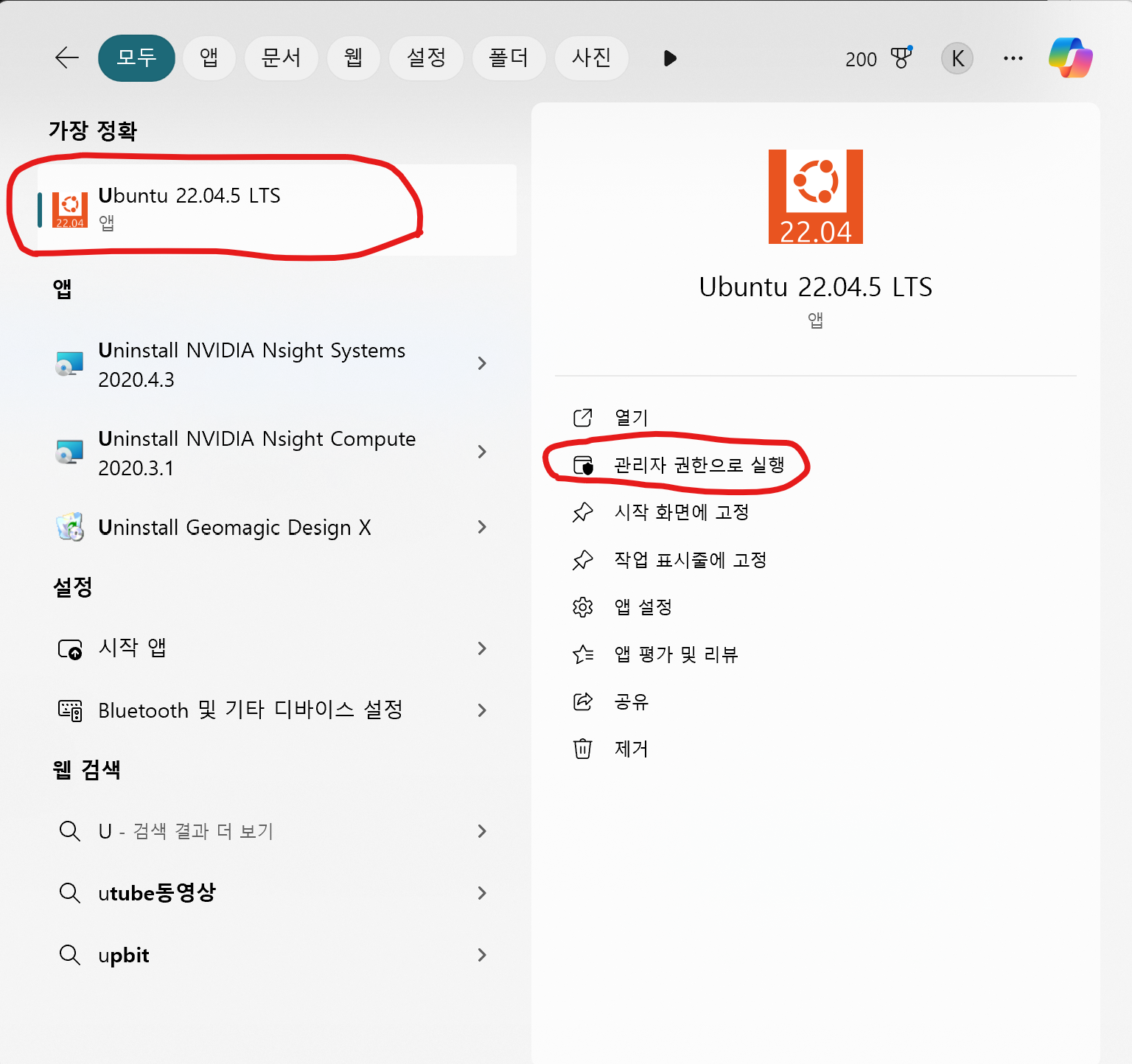
Task: Click magnifier icon beside U search result
Action: coord(69,831)
